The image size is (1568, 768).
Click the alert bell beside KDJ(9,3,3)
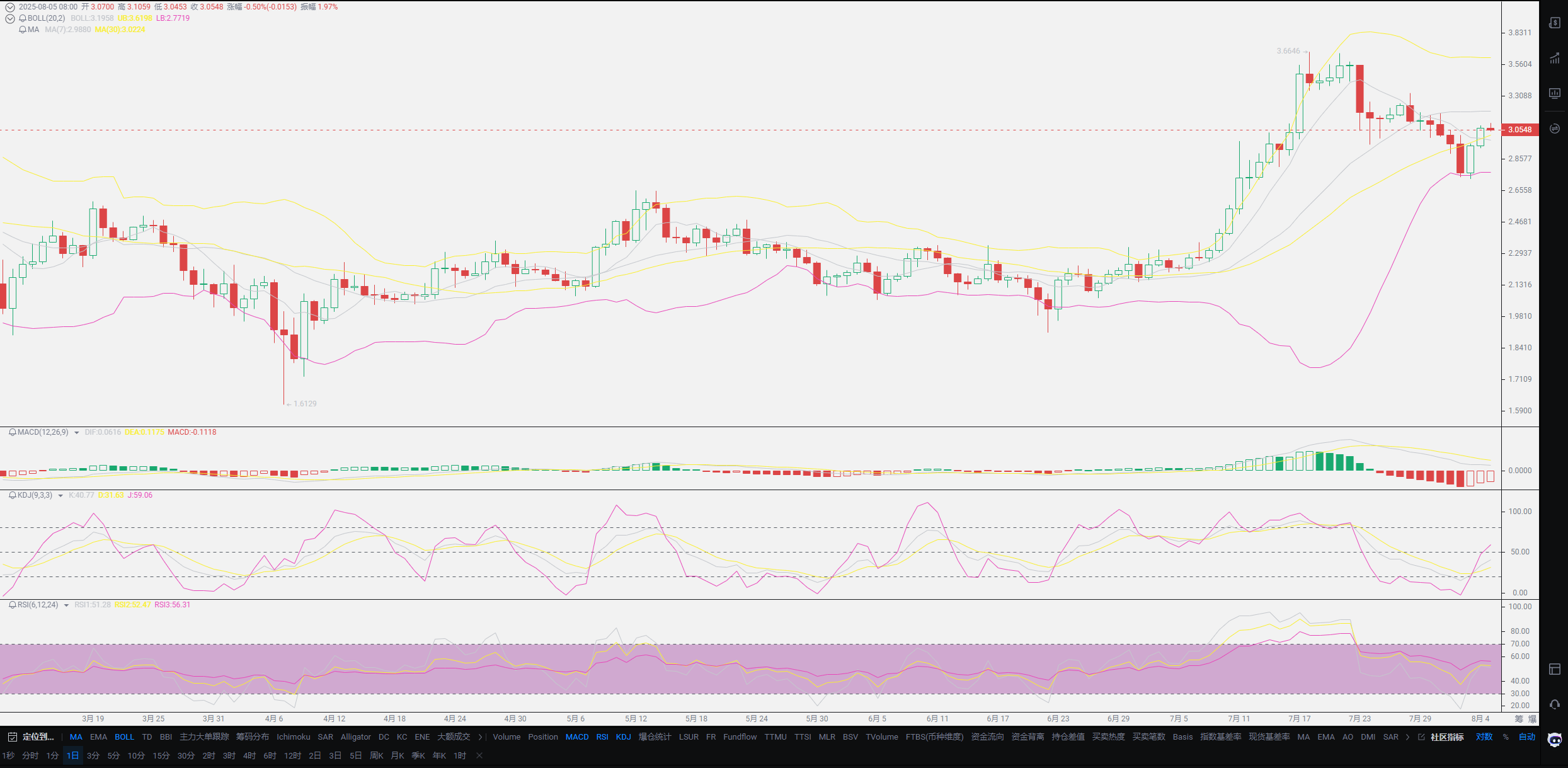[13, 495]
